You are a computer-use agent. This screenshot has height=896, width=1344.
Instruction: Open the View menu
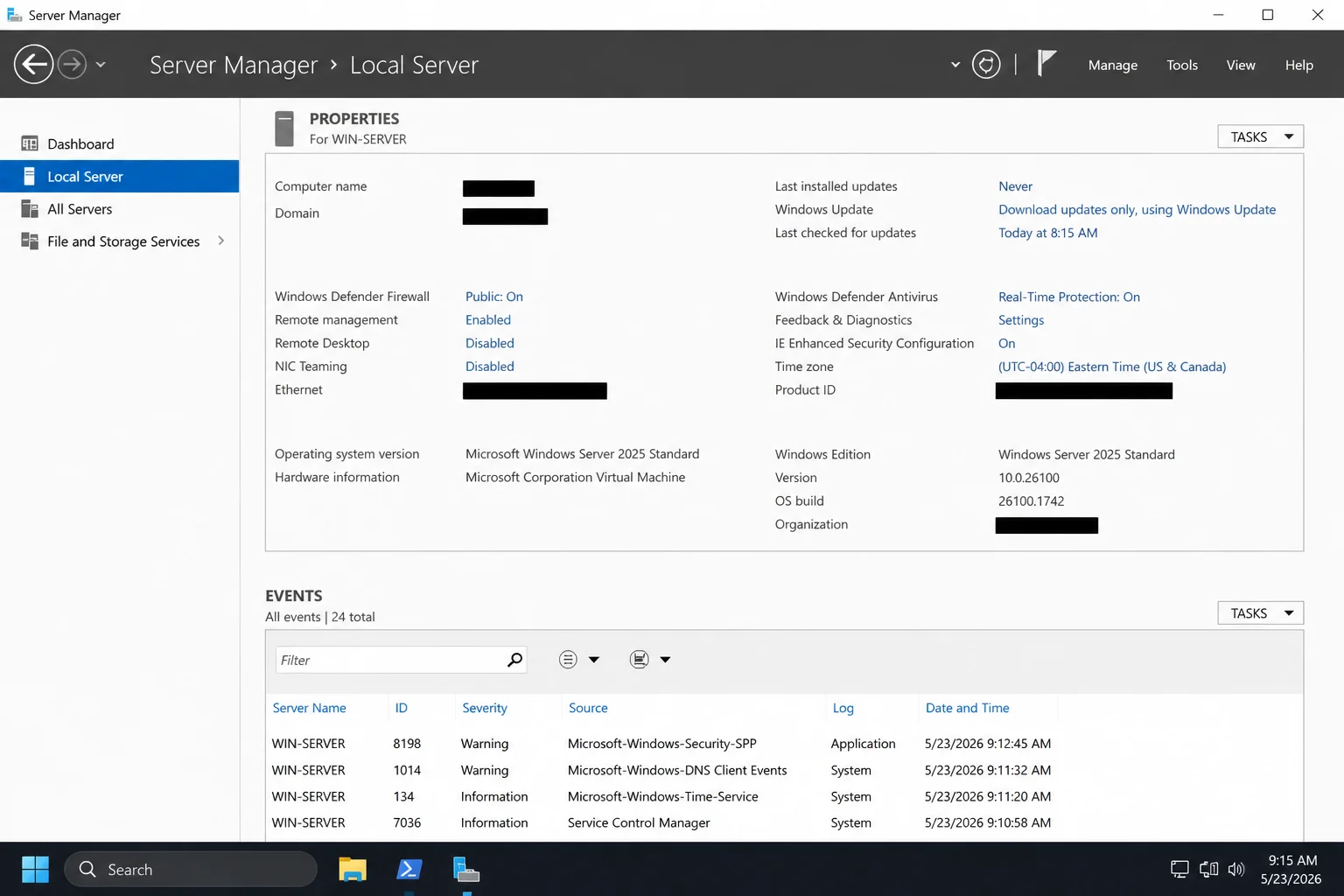point(1241,65)
